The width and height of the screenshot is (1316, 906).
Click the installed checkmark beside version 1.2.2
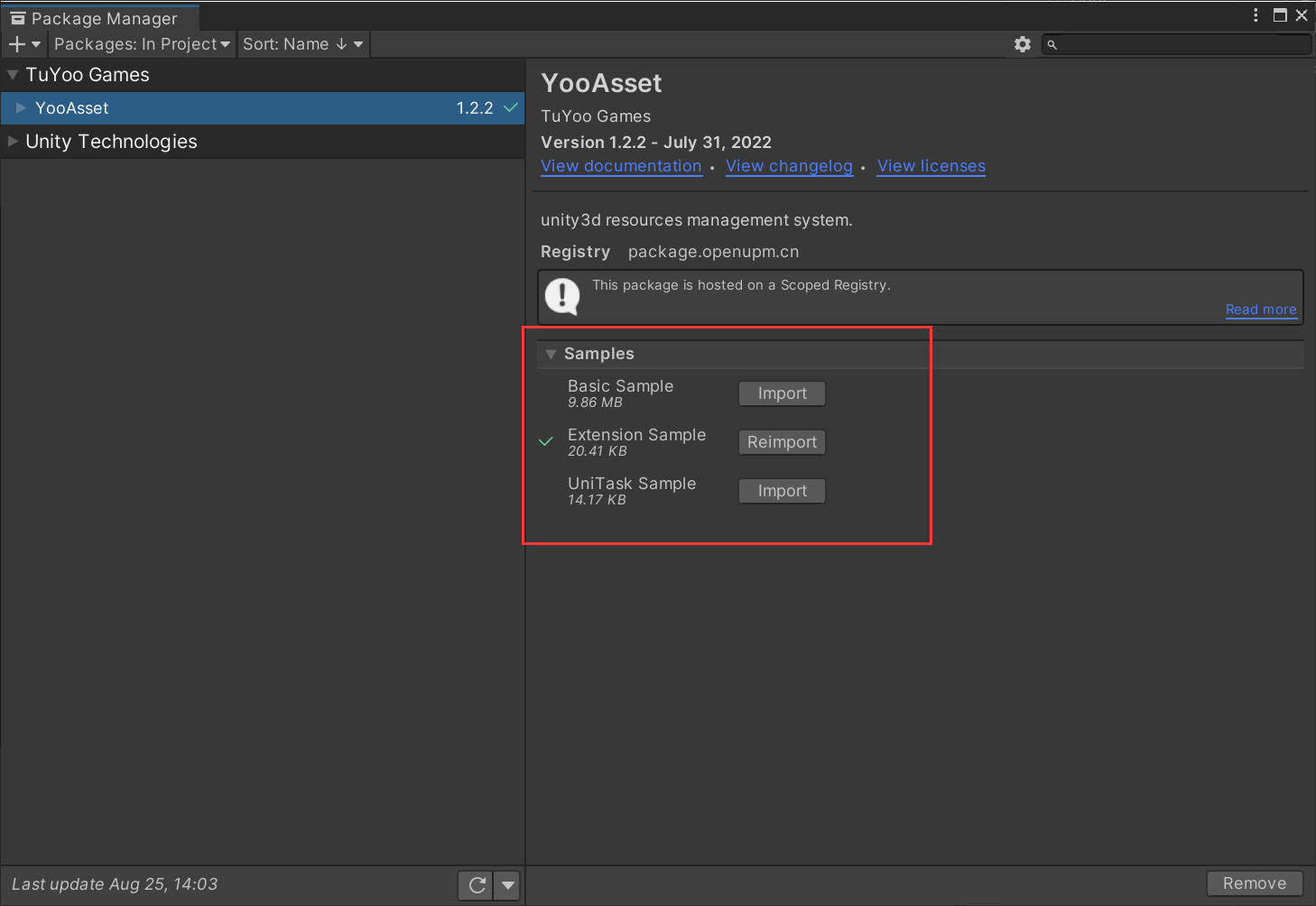pyautogui.click(x=511, y=108)
